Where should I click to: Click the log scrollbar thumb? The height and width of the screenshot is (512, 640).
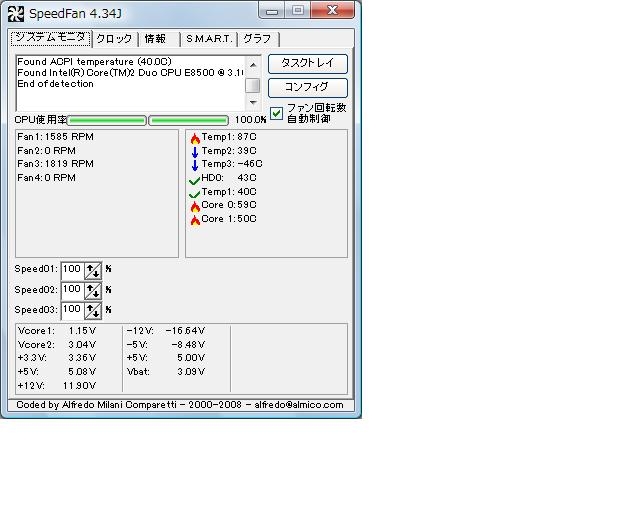253,85
